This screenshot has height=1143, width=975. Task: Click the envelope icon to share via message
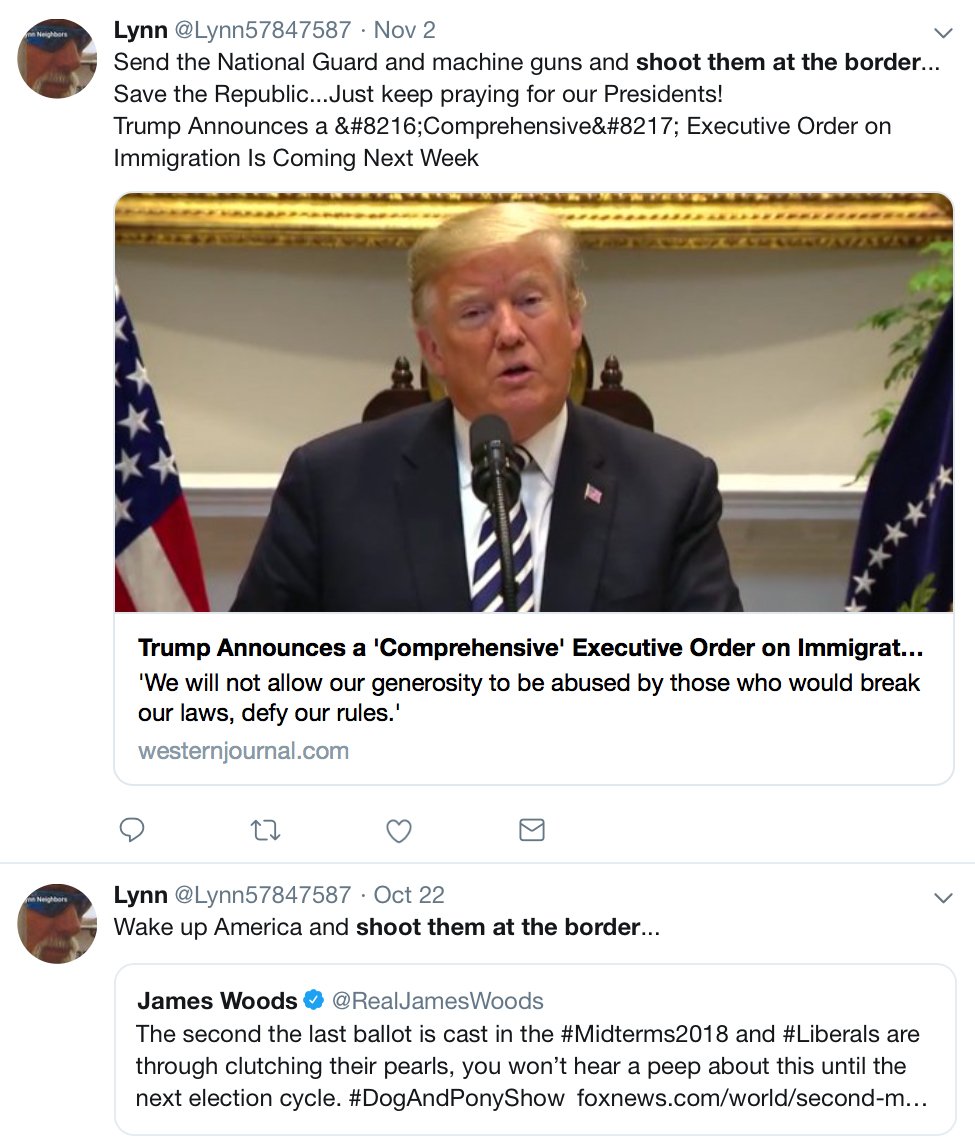[x=532, y=830]
